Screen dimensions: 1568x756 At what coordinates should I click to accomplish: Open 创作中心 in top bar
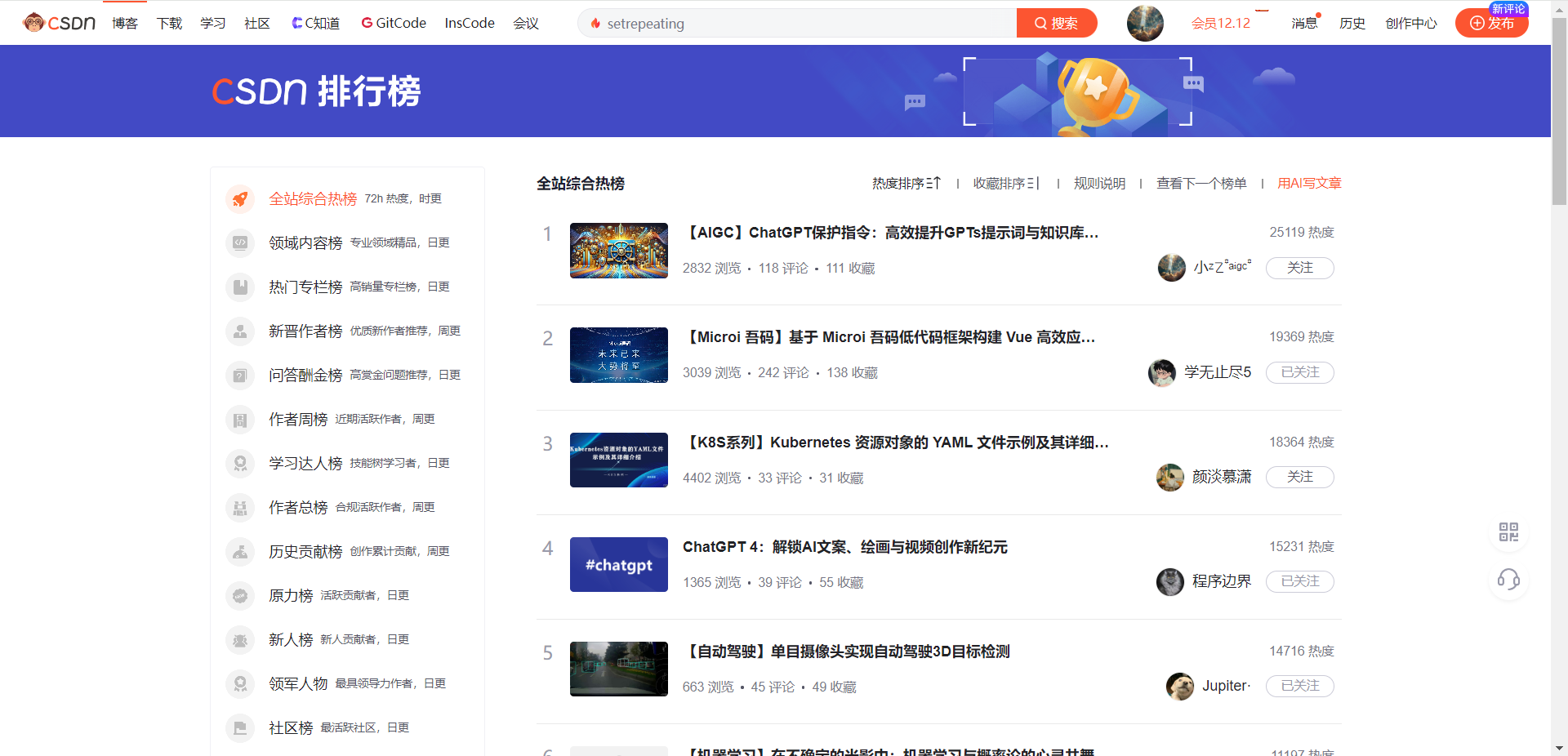[1410, 23]
